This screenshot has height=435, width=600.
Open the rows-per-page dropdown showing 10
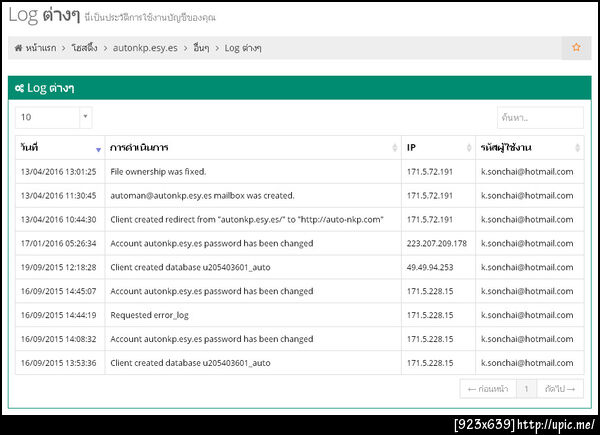(x=54, y=117)
